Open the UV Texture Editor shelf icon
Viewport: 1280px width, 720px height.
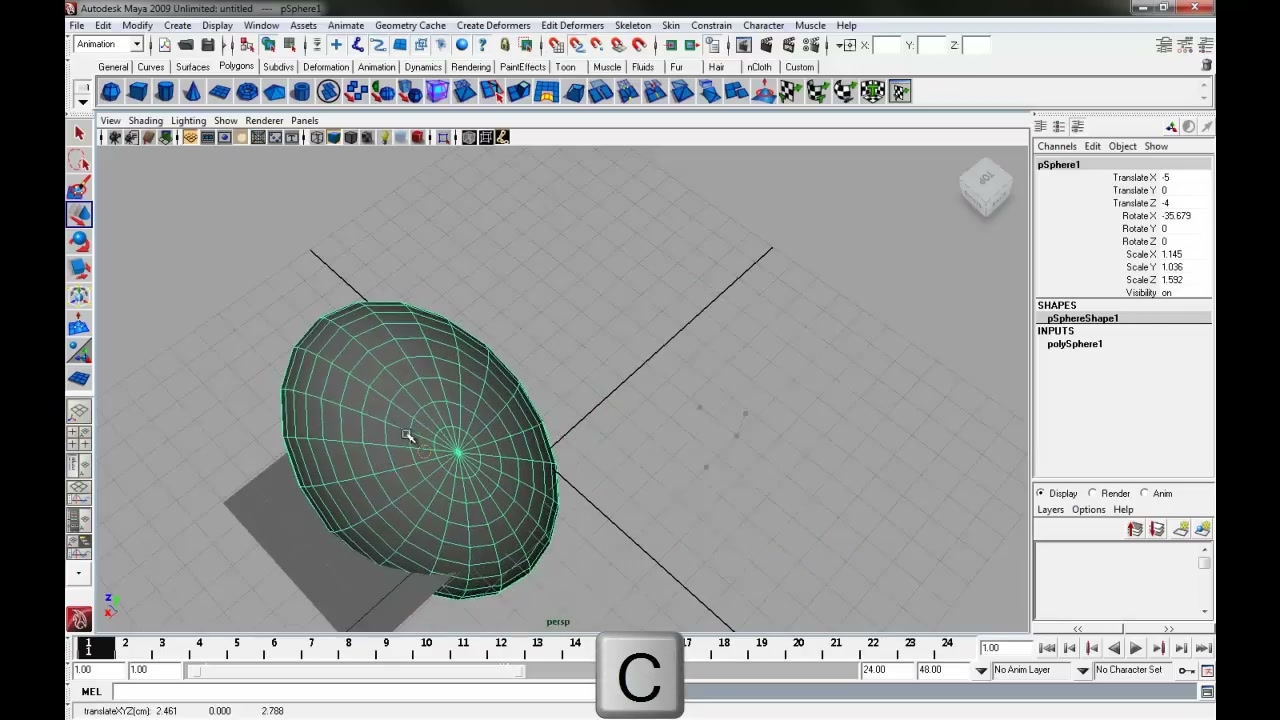(899, 92)
